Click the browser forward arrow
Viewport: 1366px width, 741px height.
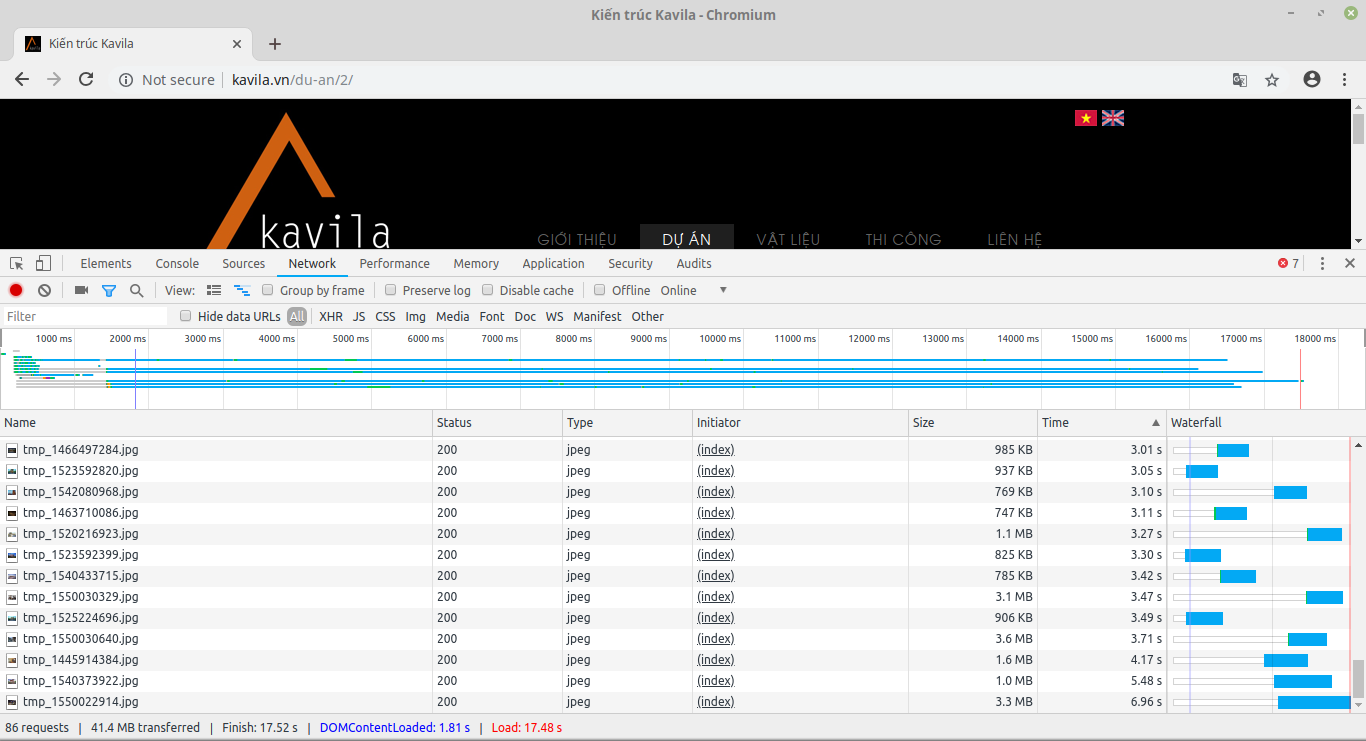pos(54,80)
